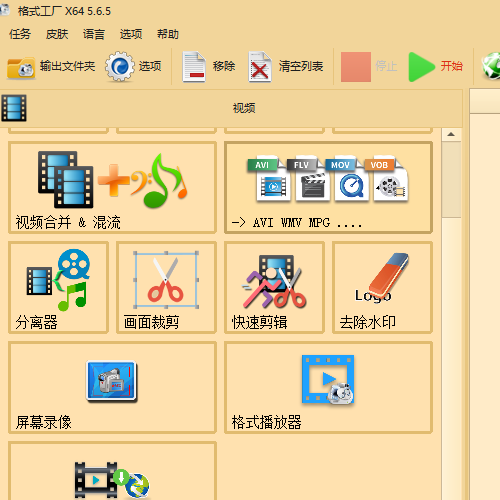The image size is (500, 500).
Task: Click the 移除 toolbar label
Action: point(224,66)
